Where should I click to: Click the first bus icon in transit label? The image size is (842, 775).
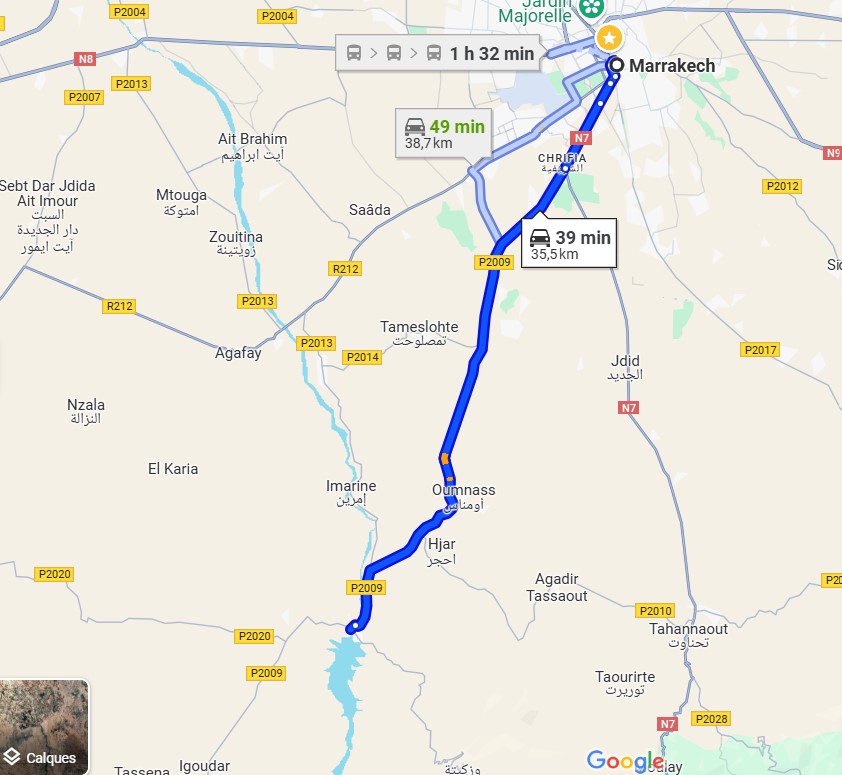(x=354, y=53)
